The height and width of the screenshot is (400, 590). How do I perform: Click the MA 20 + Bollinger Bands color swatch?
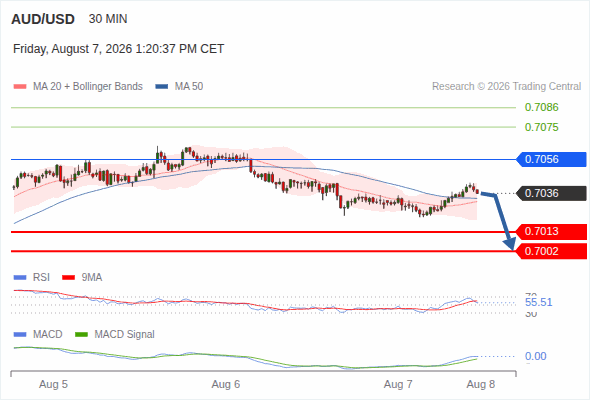[20, 87]
